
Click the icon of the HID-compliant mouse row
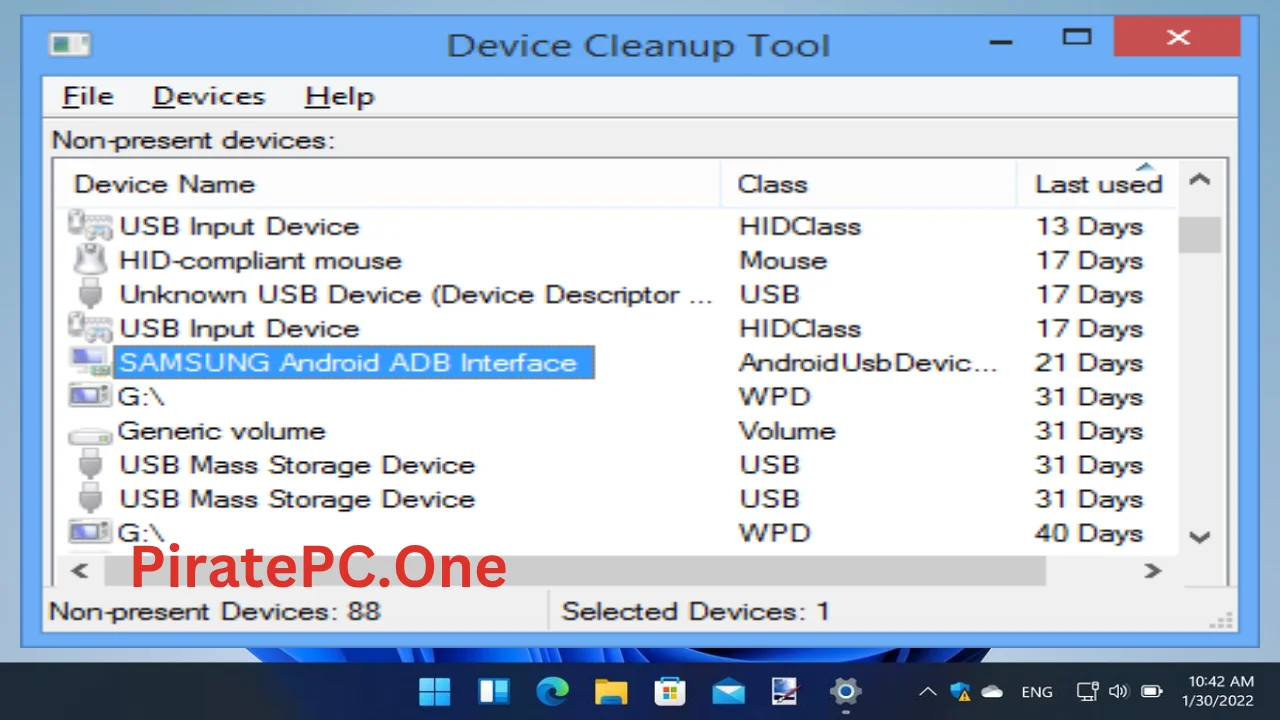click(x=89, y=260)
